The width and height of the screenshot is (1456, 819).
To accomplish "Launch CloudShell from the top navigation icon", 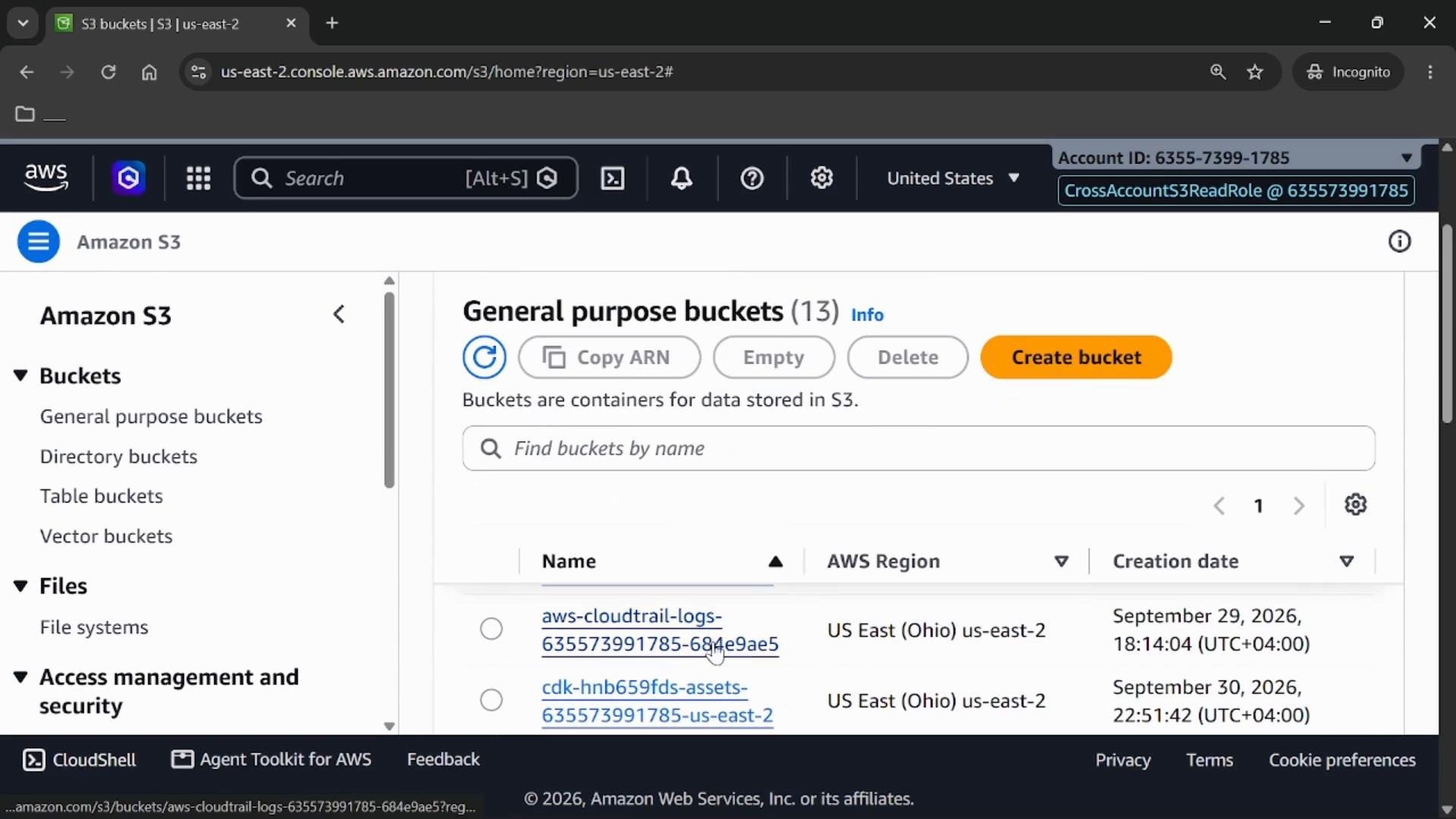I will (613, 178).
